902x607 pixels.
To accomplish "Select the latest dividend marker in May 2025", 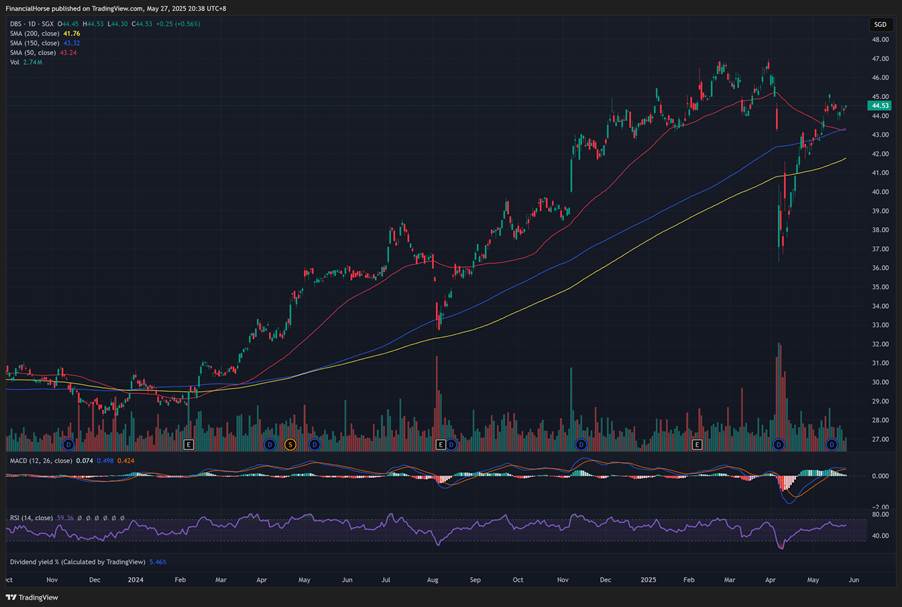I will pyautogui.click(x=834, y=443).
